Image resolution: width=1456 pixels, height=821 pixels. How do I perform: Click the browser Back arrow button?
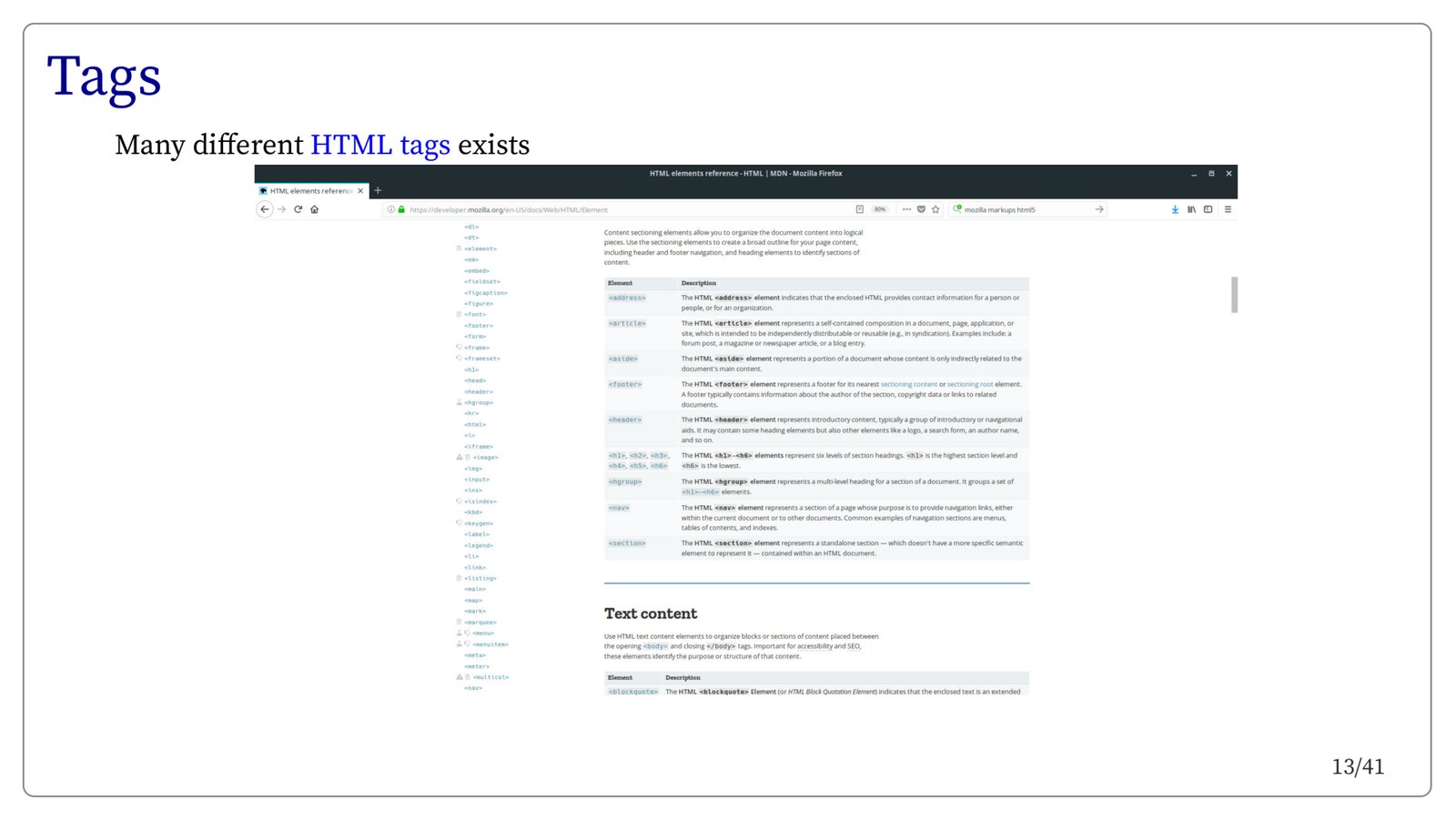(x=265, y=209)
